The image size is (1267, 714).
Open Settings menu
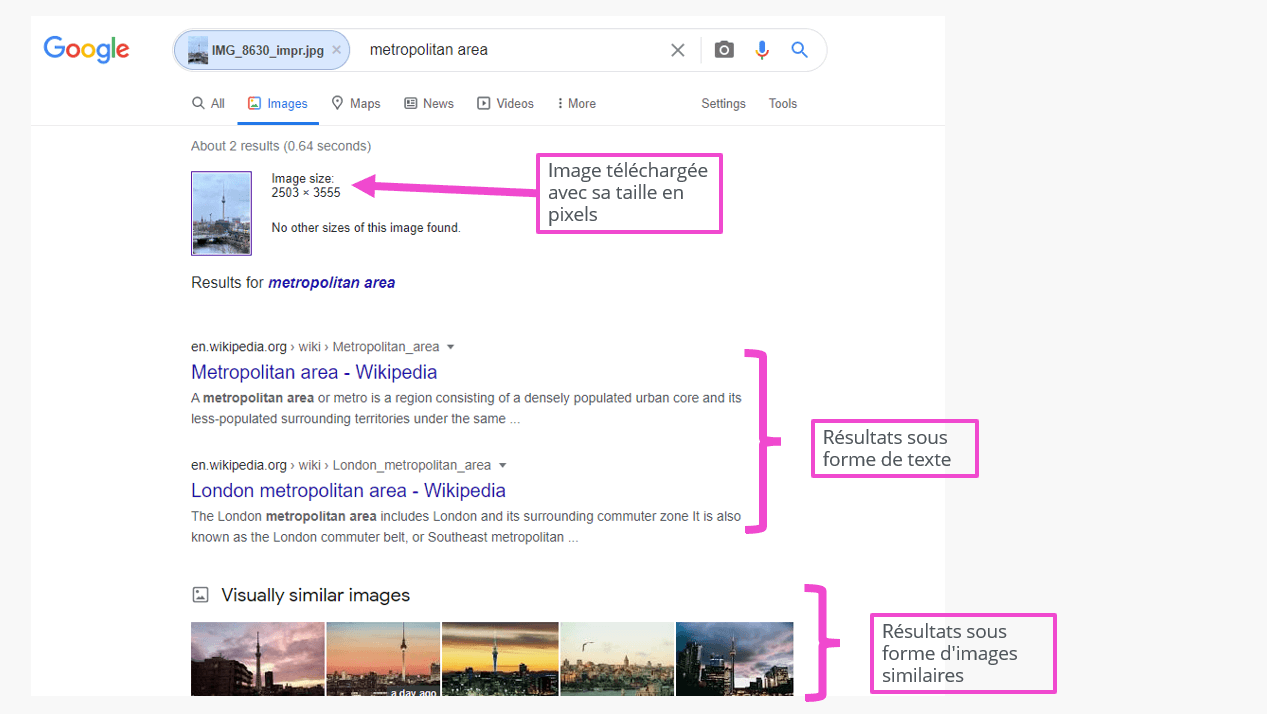click(723, 104)
